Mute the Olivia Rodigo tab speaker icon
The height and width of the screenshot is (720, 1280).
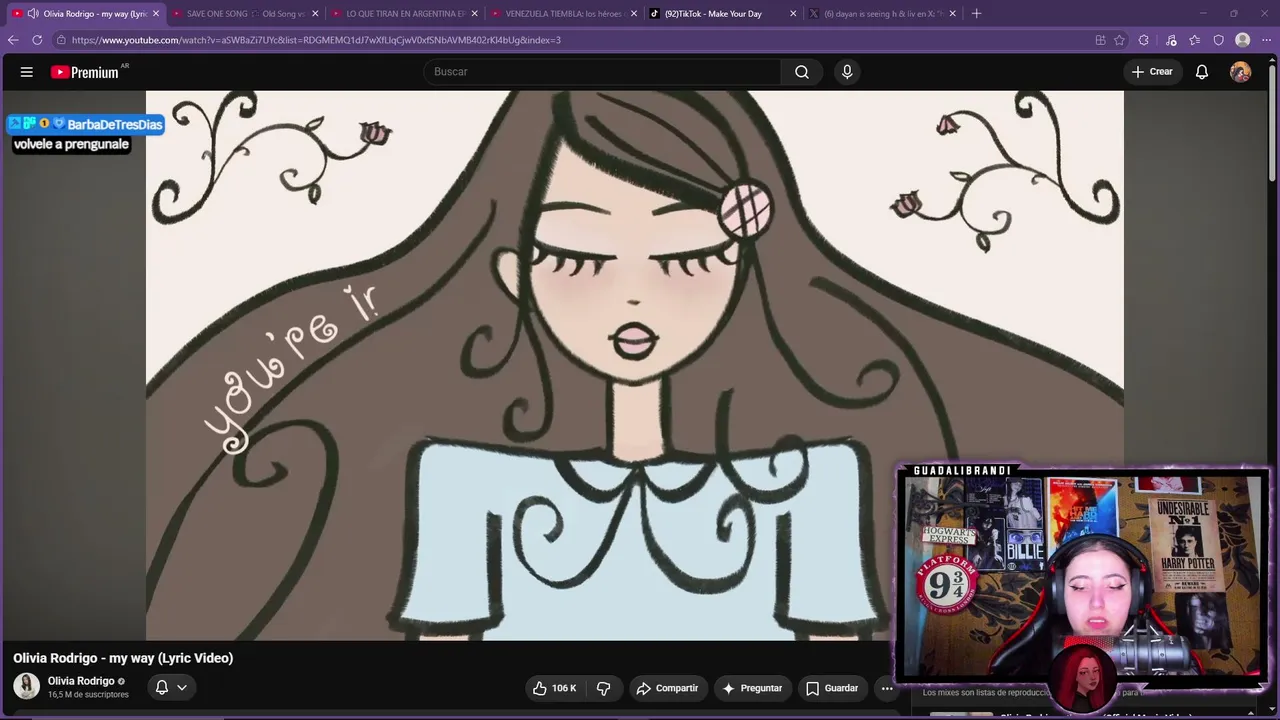[33, 14]
